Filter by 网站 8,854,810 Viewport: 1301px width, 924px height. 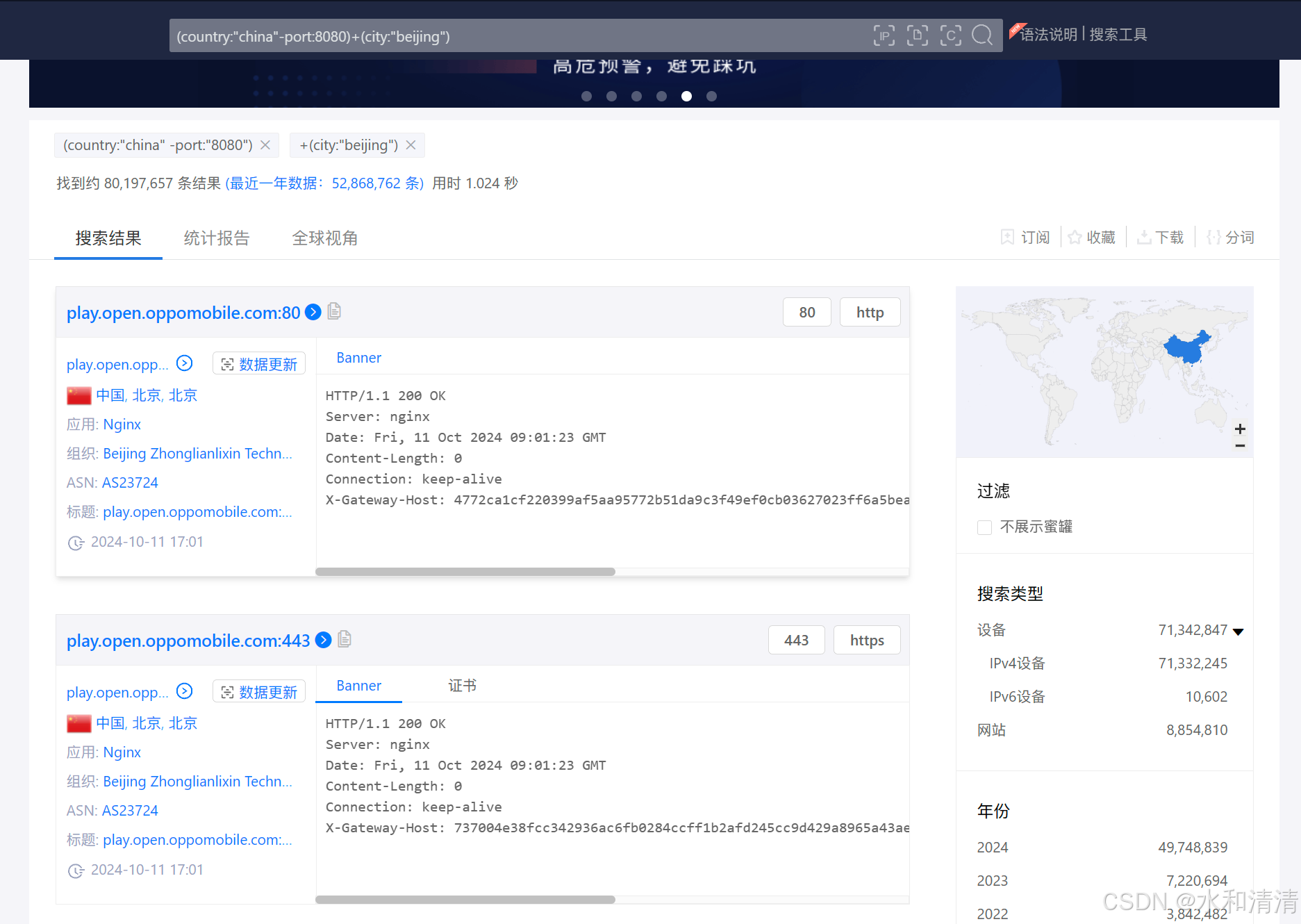pyautogui.click(x=1102, y=730)
